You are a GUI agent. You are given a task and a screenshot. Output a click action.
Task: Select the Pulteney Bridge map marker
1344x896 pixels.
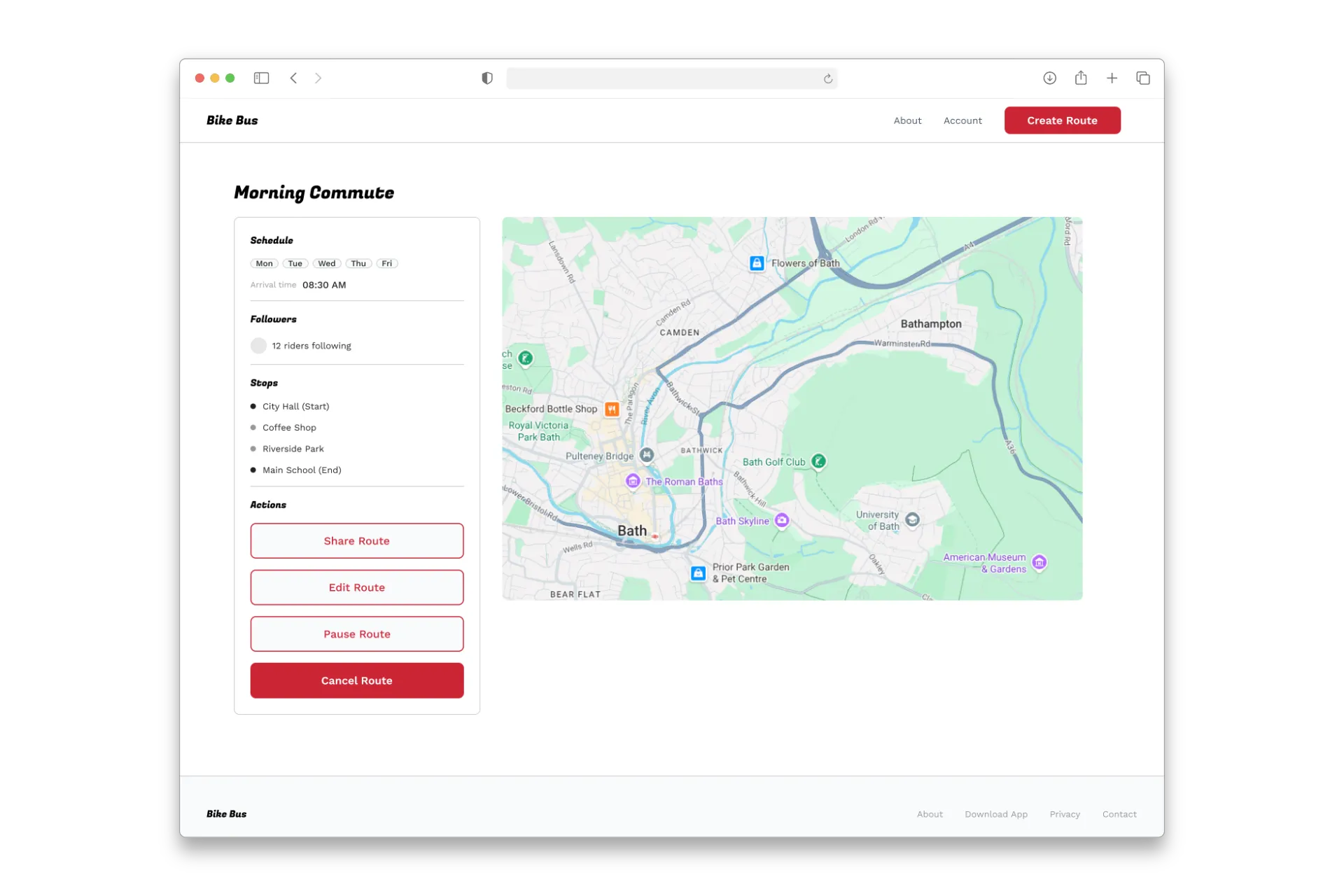coord(647,455)
